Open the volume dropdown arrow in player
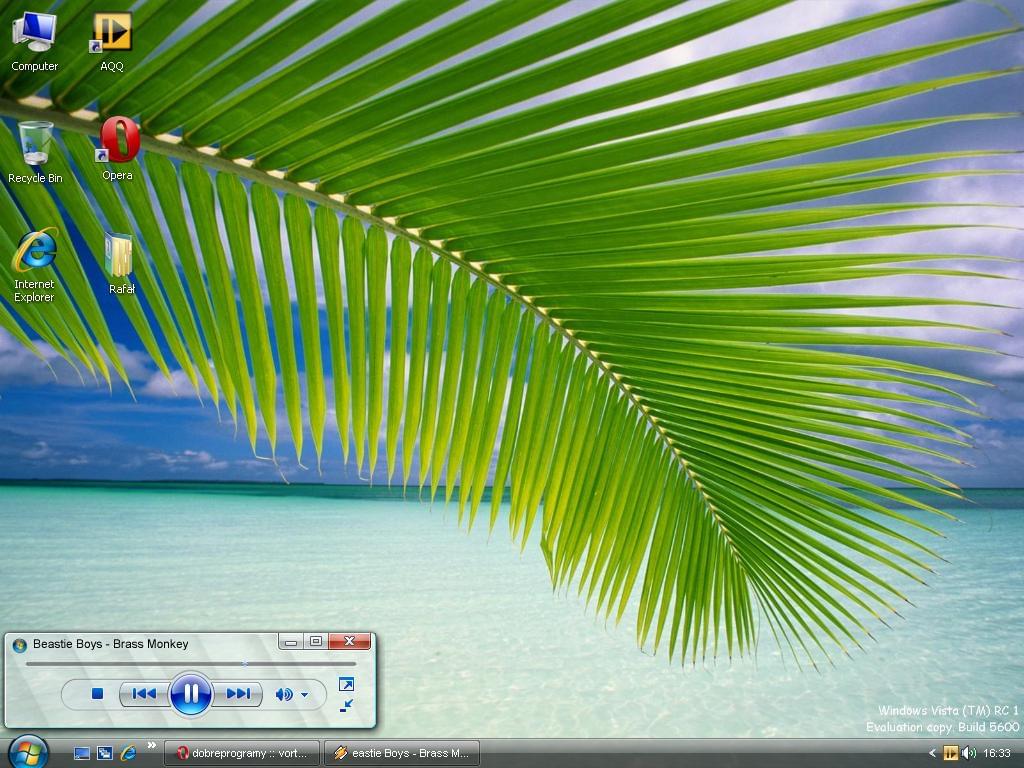Viewport: 1024px width, 768px height. 304,695
